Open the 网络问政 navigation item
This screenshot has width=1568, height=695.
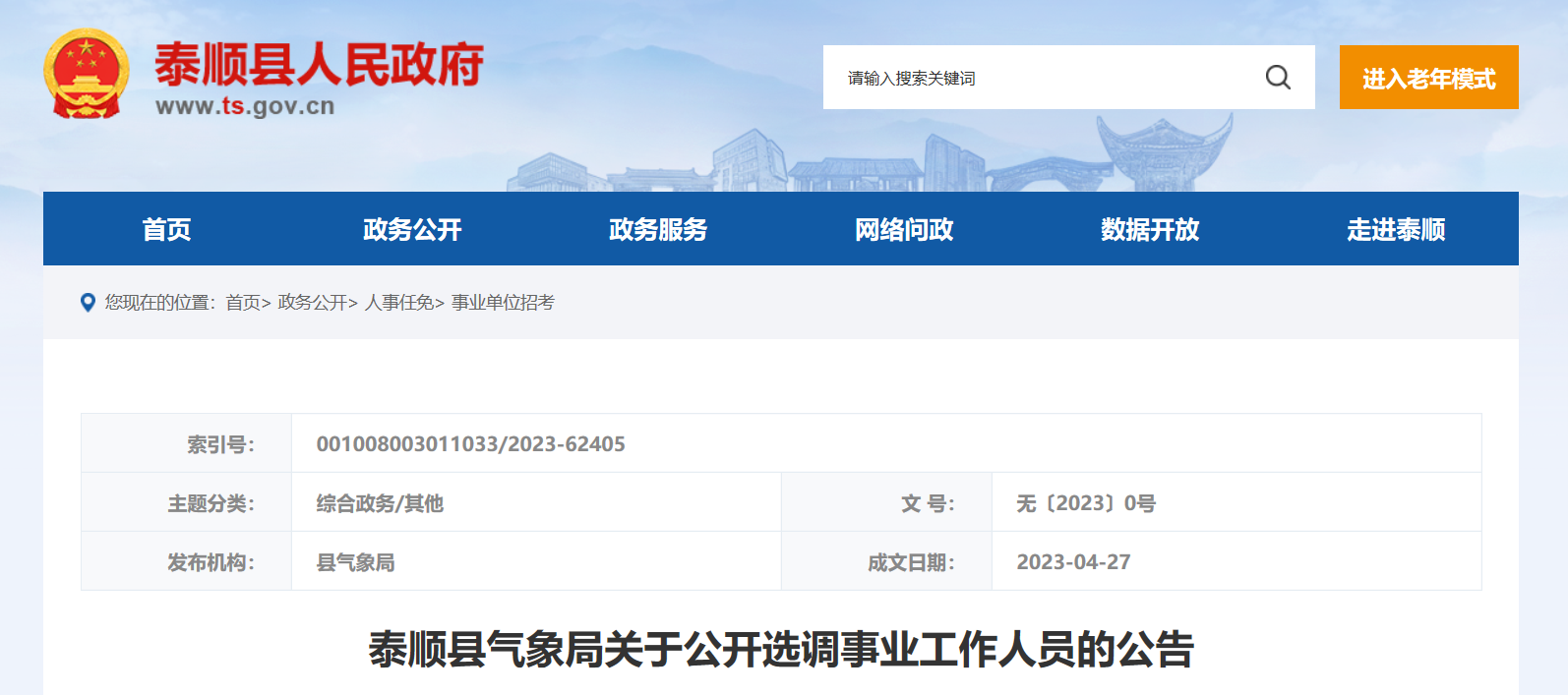pos(904,229)
